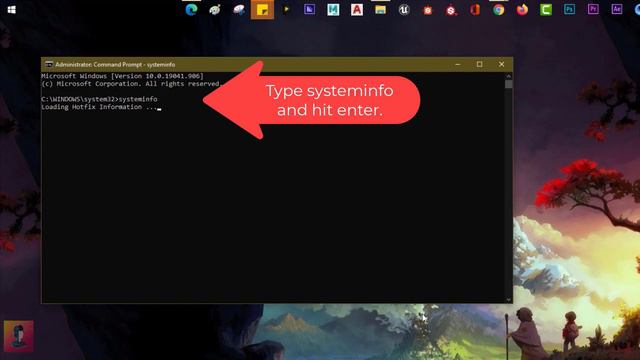Close the Command Prompt window
Viewport: 640px width, 360px height.
(502, 64)
